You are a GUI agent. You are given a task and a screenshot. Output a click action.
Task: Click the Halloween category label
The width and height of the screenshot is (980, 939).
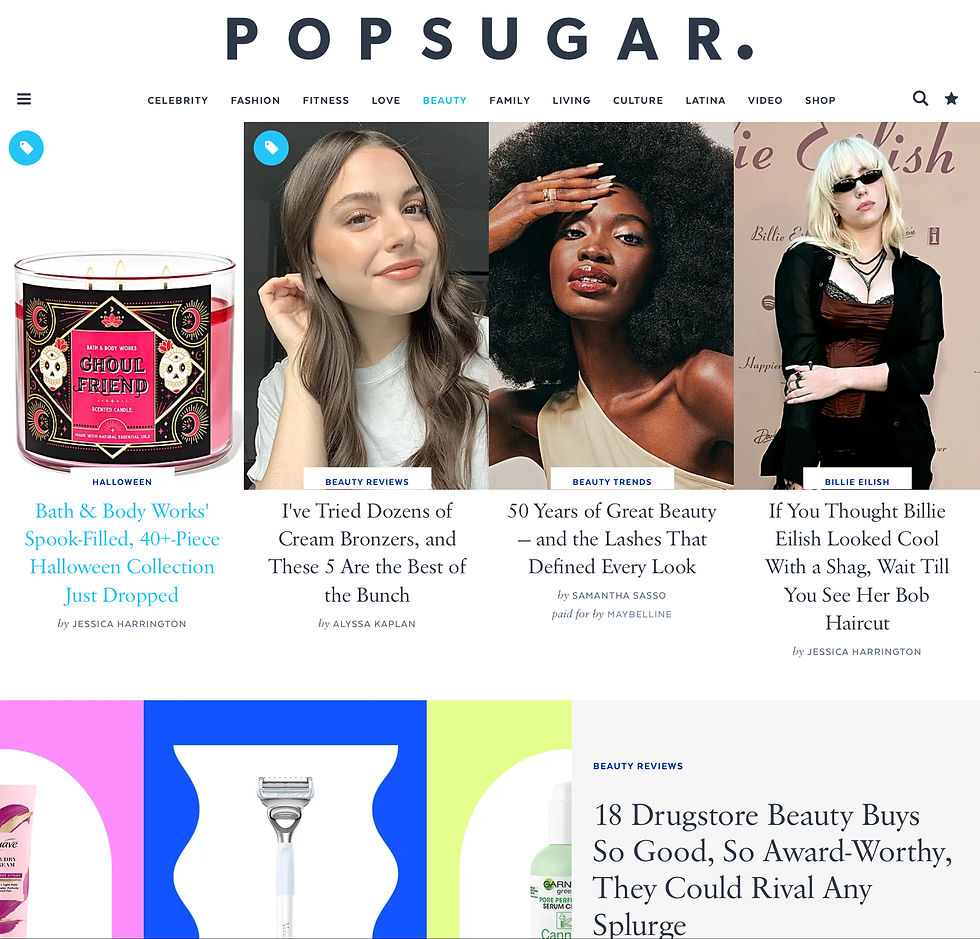(122, 482)
